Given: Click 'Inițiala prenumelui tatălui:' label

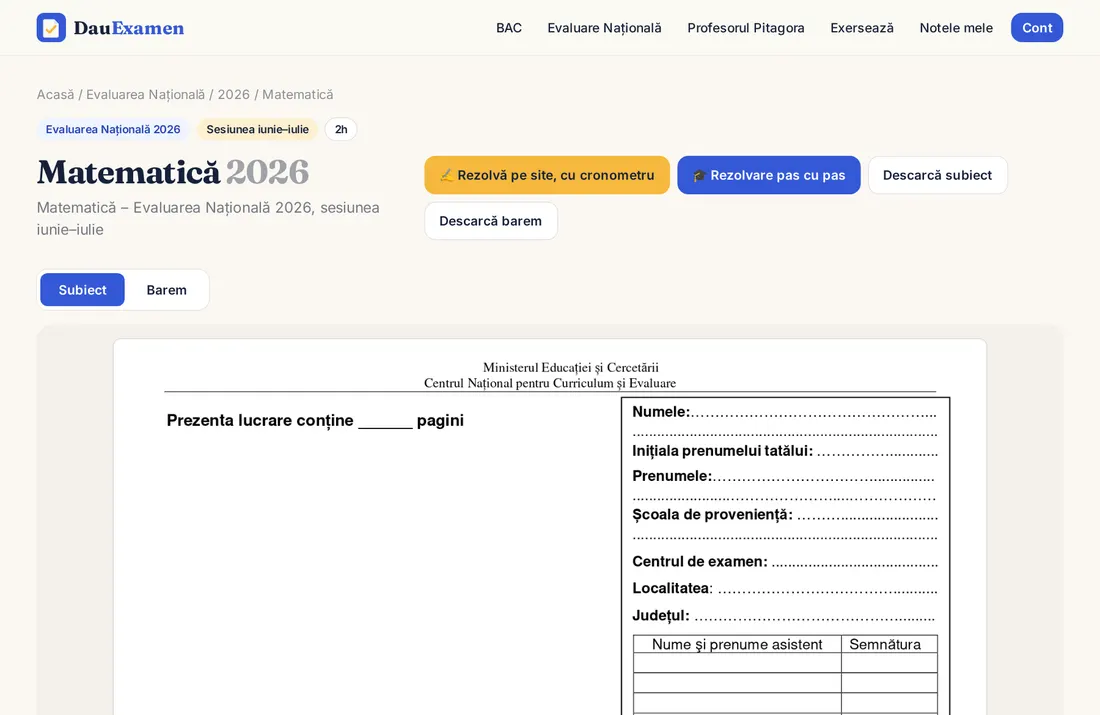Looking at the screenshot, I should pos(723,450).
